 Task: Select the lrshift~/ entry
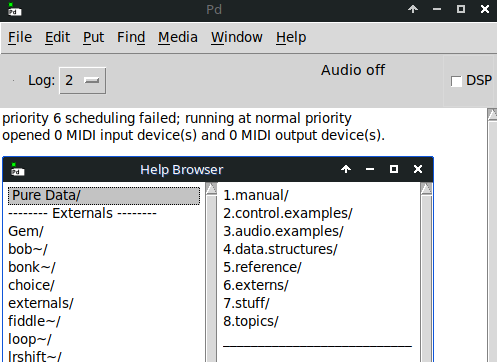pos(35,356)
